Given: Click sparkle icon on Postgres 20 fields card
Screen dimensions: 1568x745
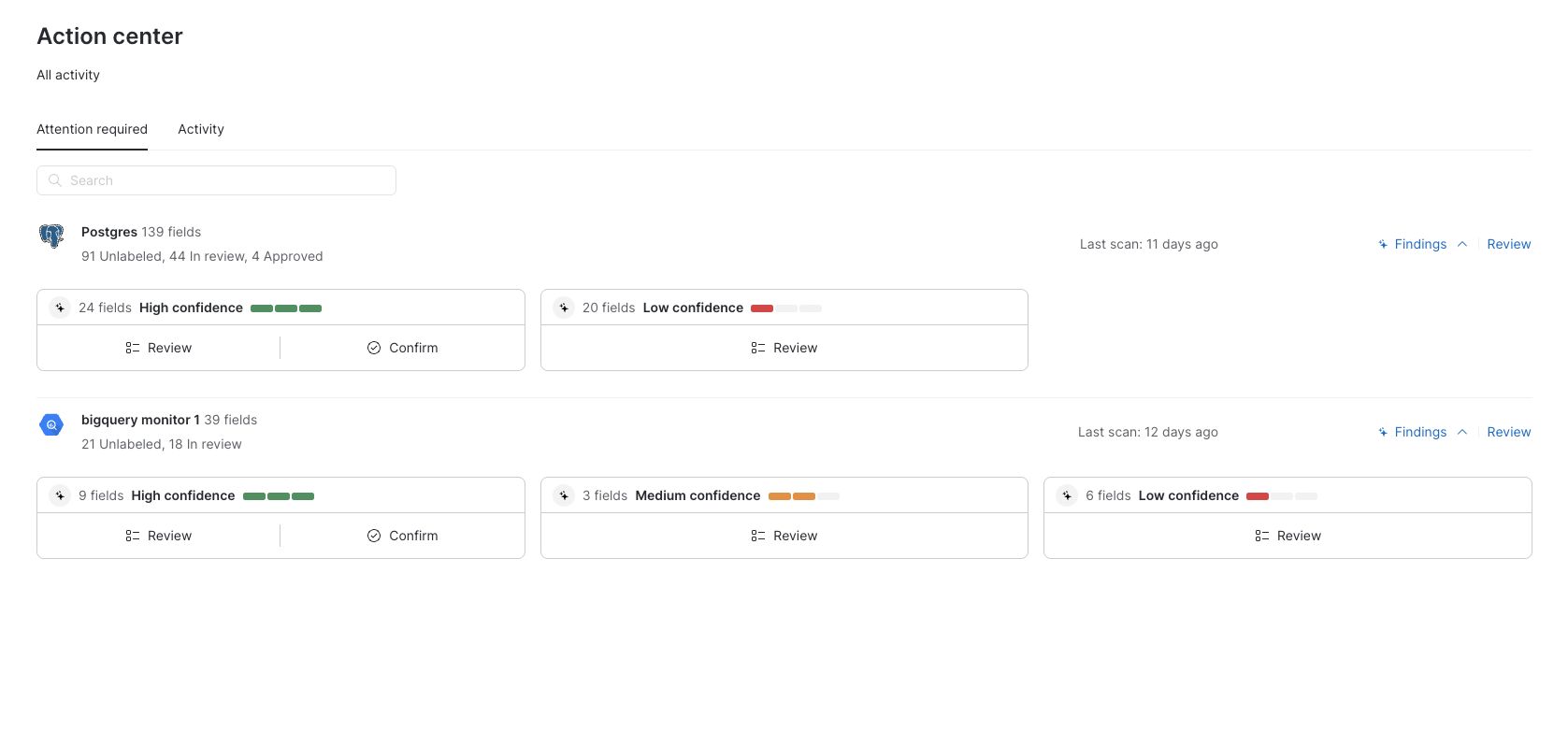Looking at the screenshot, I should 564,308.
